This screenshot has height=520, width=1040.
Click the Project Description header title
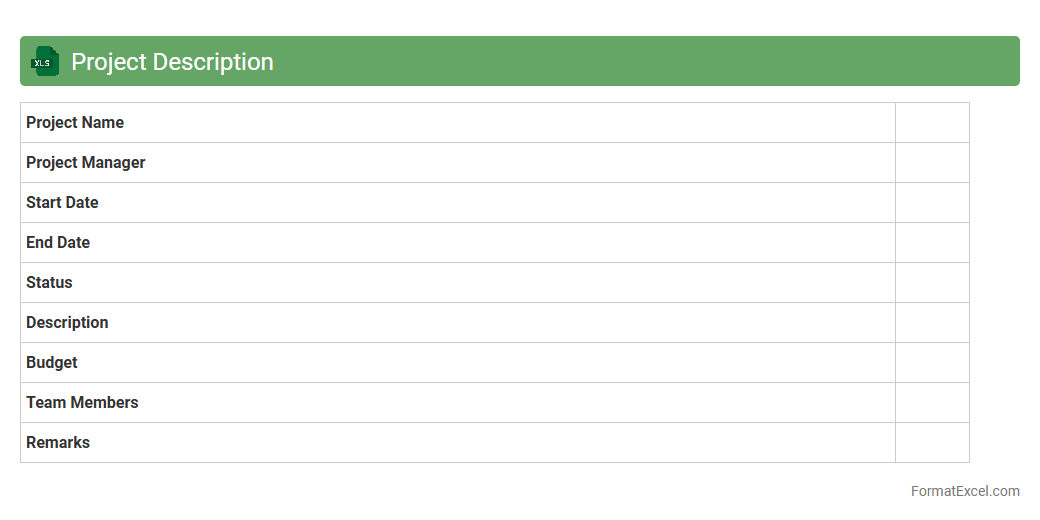pos(172,62)
